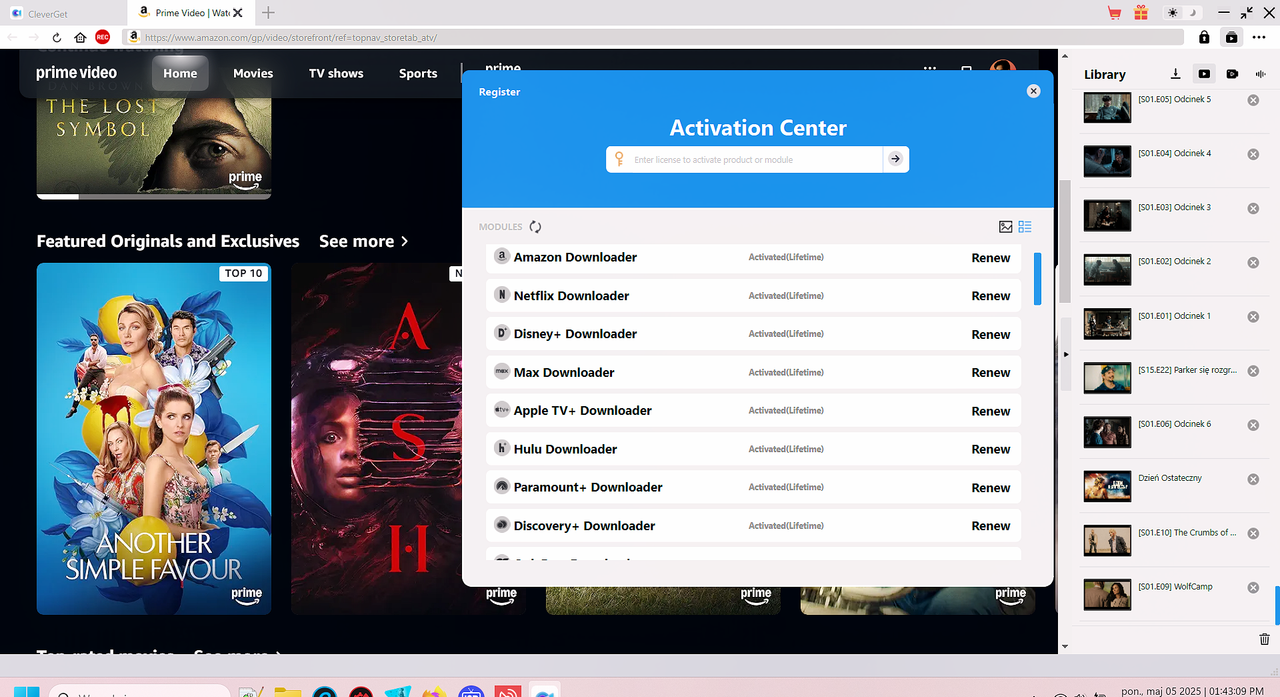Open Sports in Prime Video navigation
This screenshot has width=1280, height=697.
418,73
